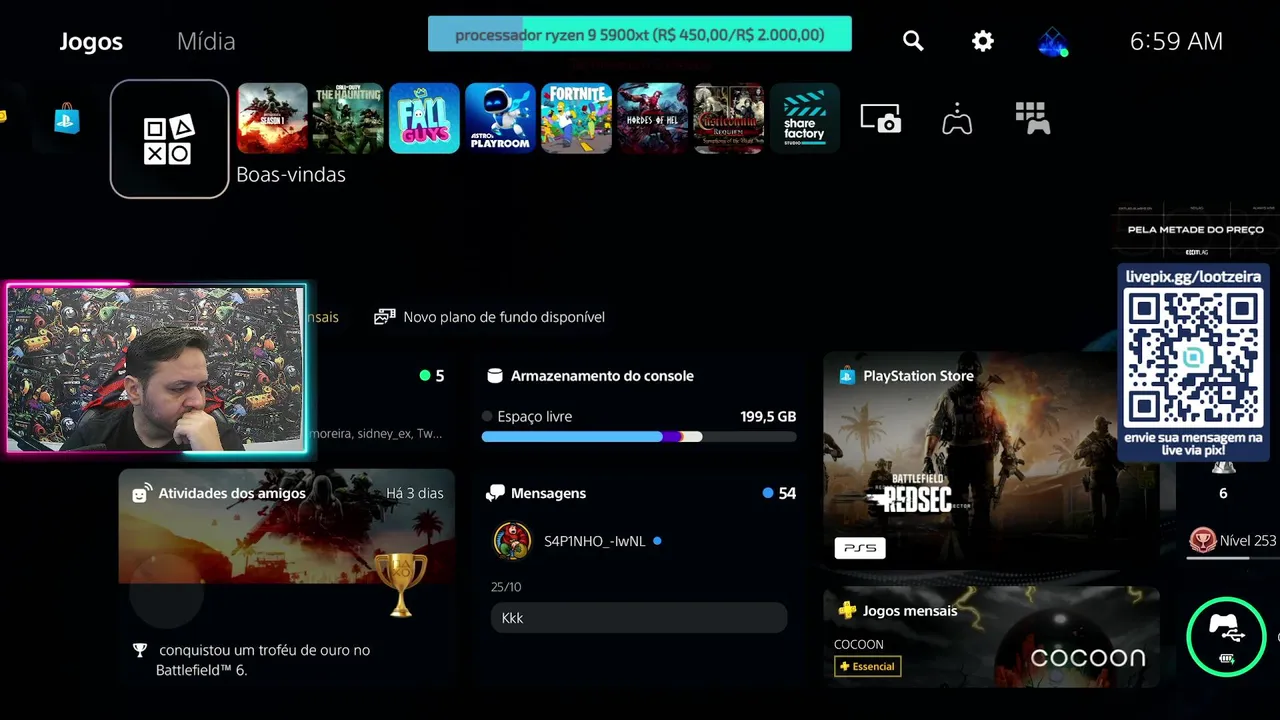Click the 25/10 message date

coord(506,587)
